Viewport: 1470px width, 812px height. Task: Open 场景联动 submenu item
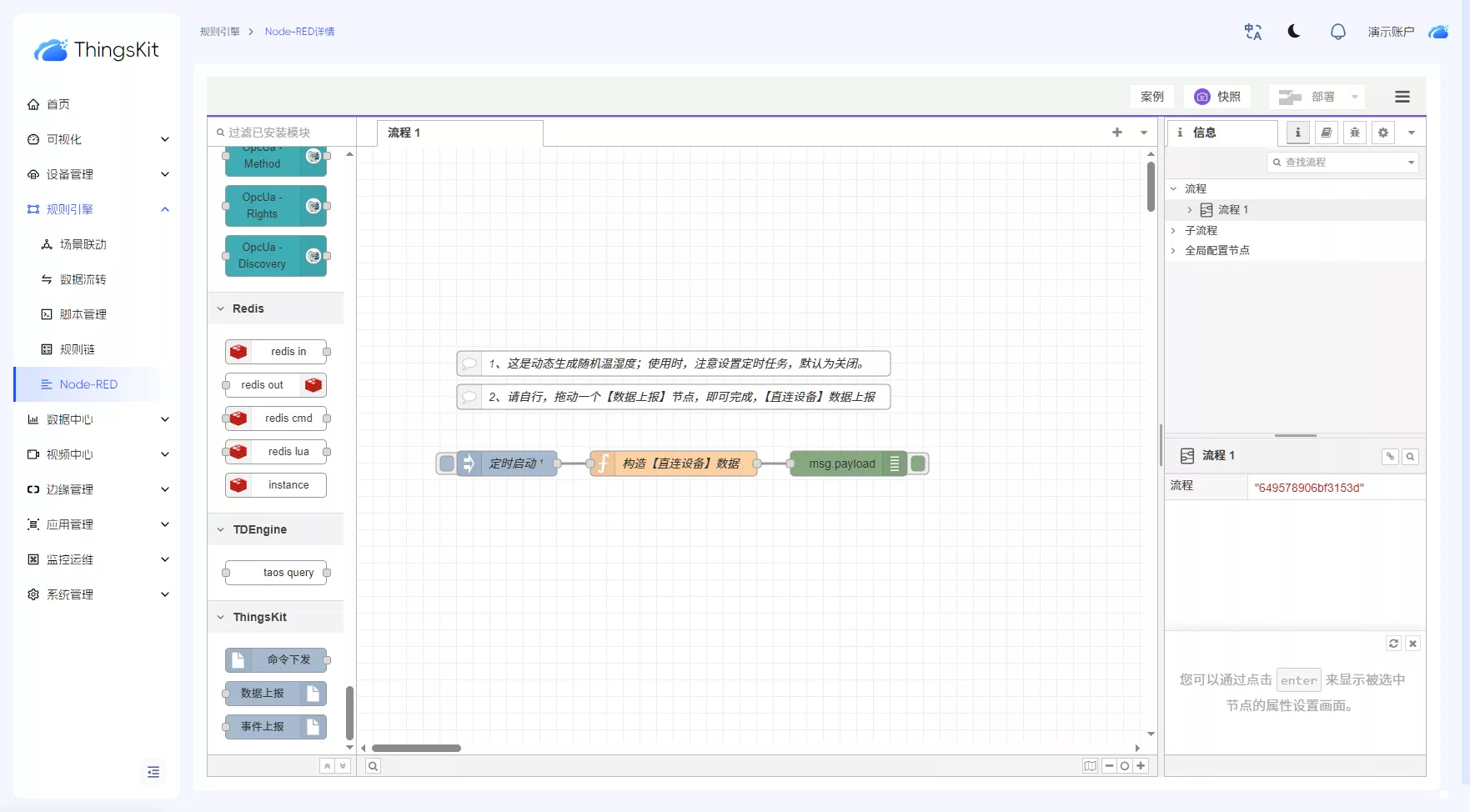coord(83,244)
